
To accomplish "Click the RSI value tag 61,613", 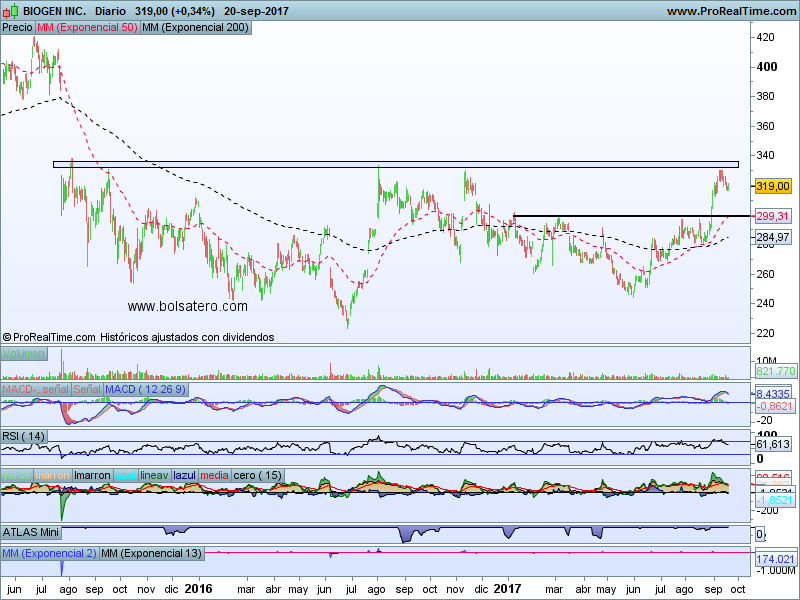I will pyautogui.click(x=774, y=443).
